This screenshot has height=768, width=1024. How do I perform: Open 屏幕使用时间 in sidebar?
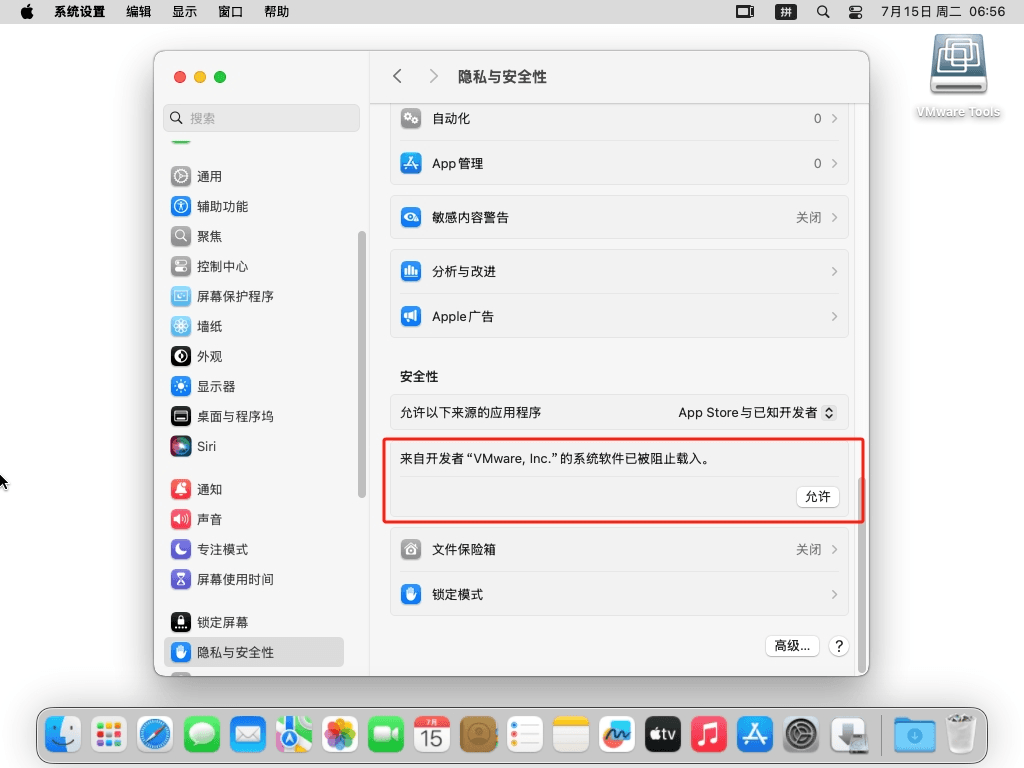click(x=253, y=580)
